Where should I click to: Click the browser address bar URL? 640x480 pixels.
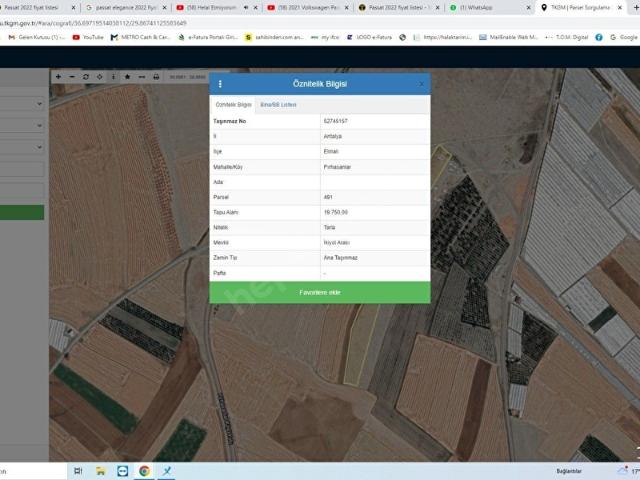(93, 23)
